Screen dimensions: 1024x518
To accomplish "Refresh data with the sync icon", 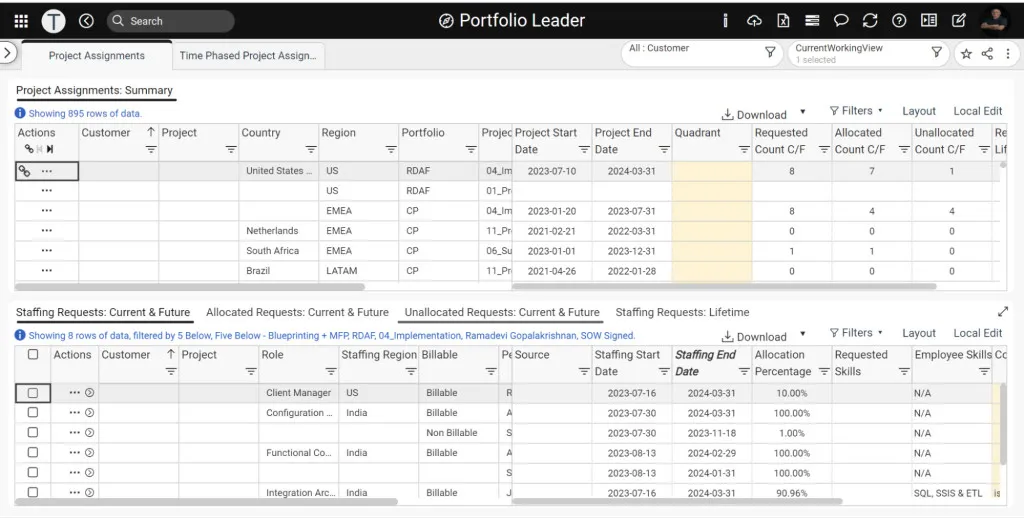I will coord(870,21).
